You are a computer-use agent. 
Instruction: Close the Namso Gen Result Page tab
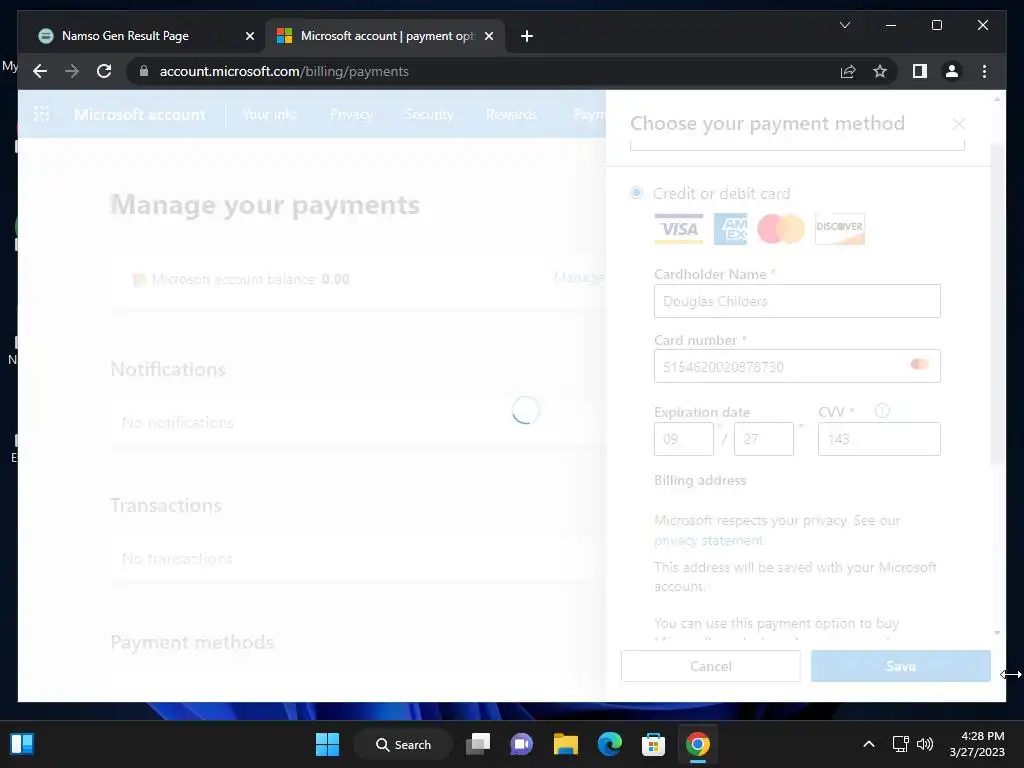click(249, 36)
